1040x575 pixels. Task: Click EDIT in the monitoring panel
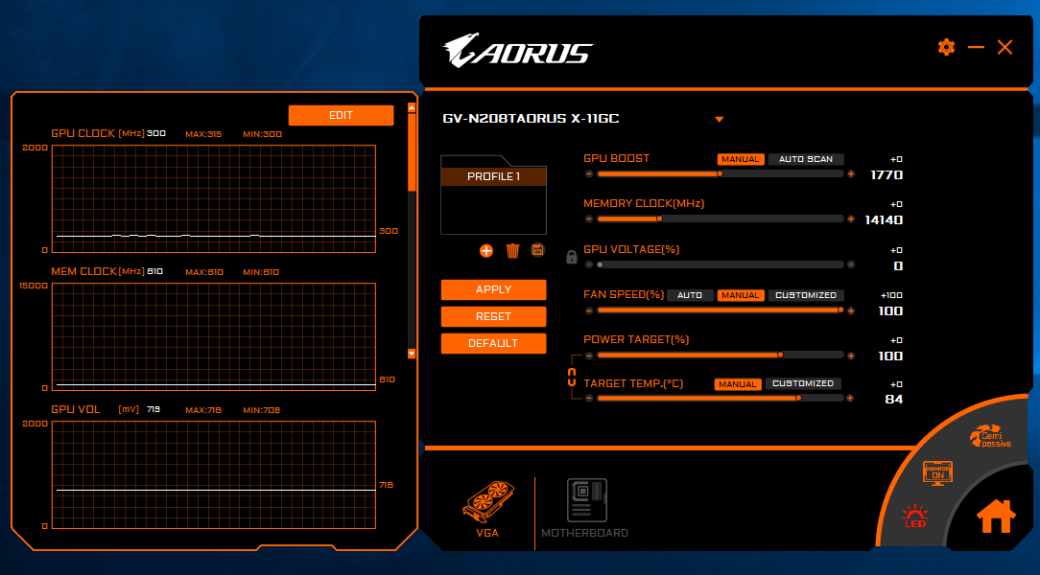[x=341, y=115]
